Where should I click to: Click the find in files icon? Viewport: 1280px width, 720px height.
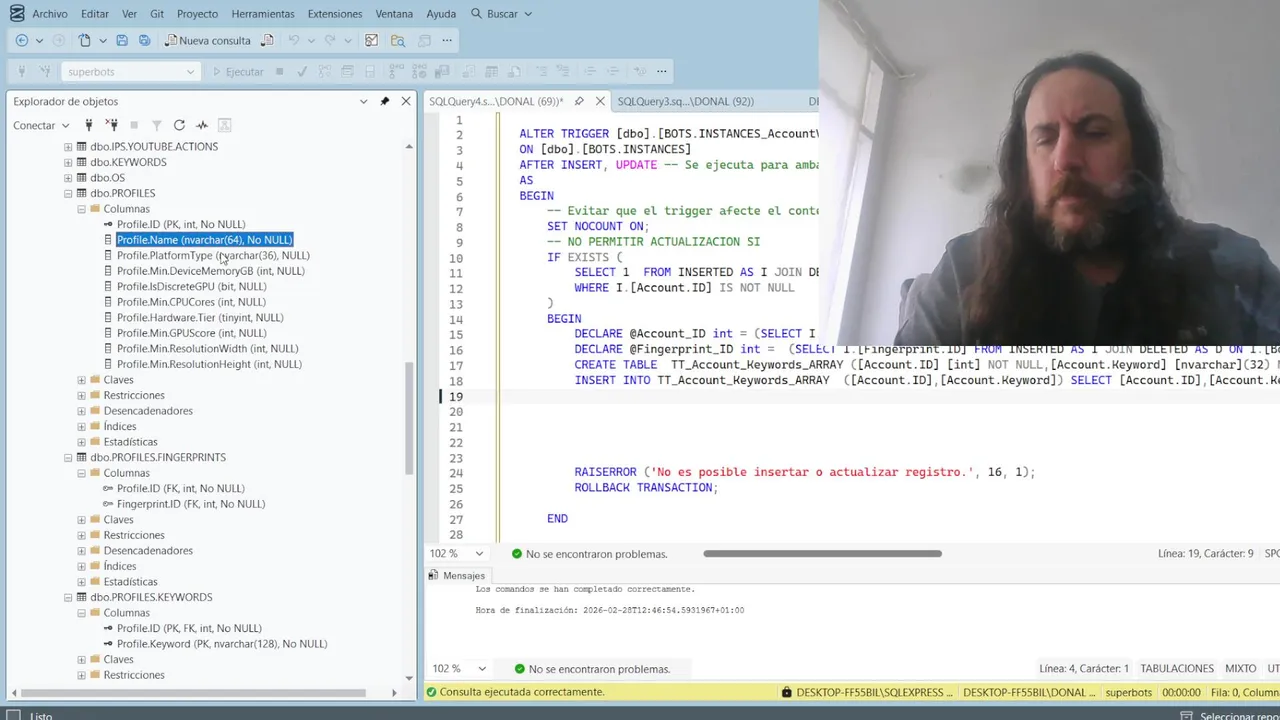[x=398, y=40]
